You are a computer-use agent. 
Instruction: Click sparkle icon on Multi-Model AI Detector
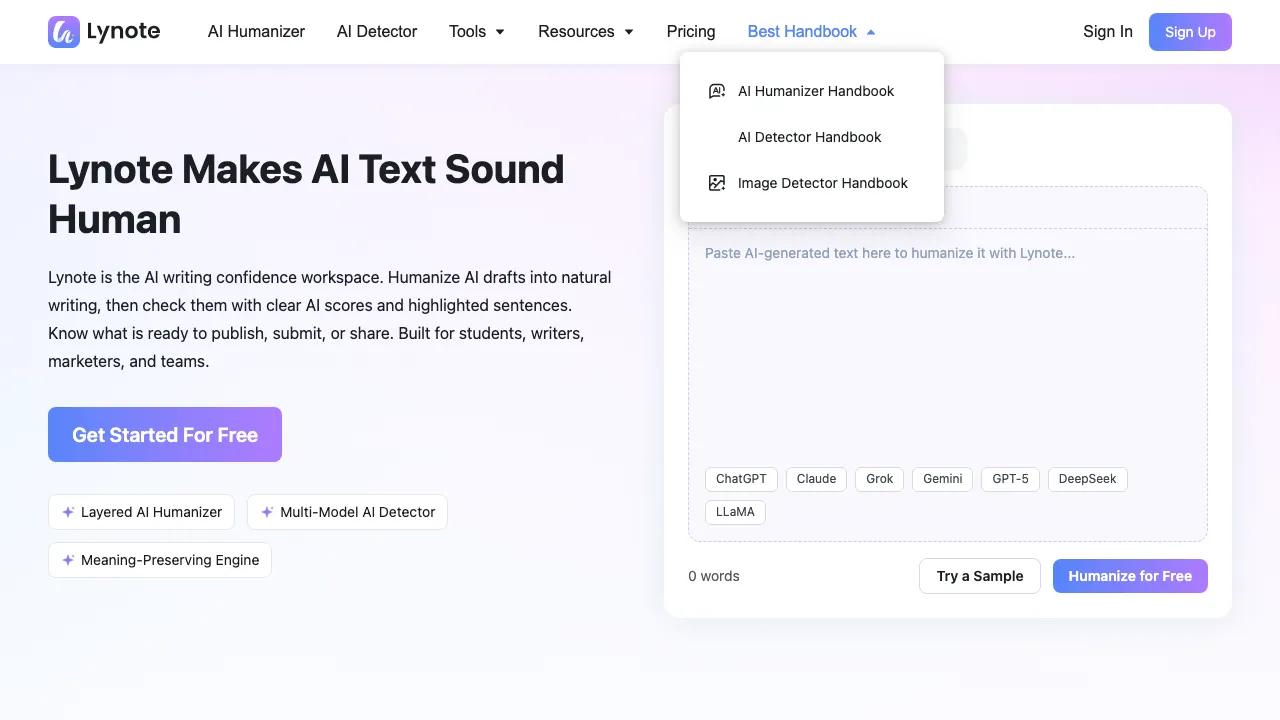(x=267, y=512)
